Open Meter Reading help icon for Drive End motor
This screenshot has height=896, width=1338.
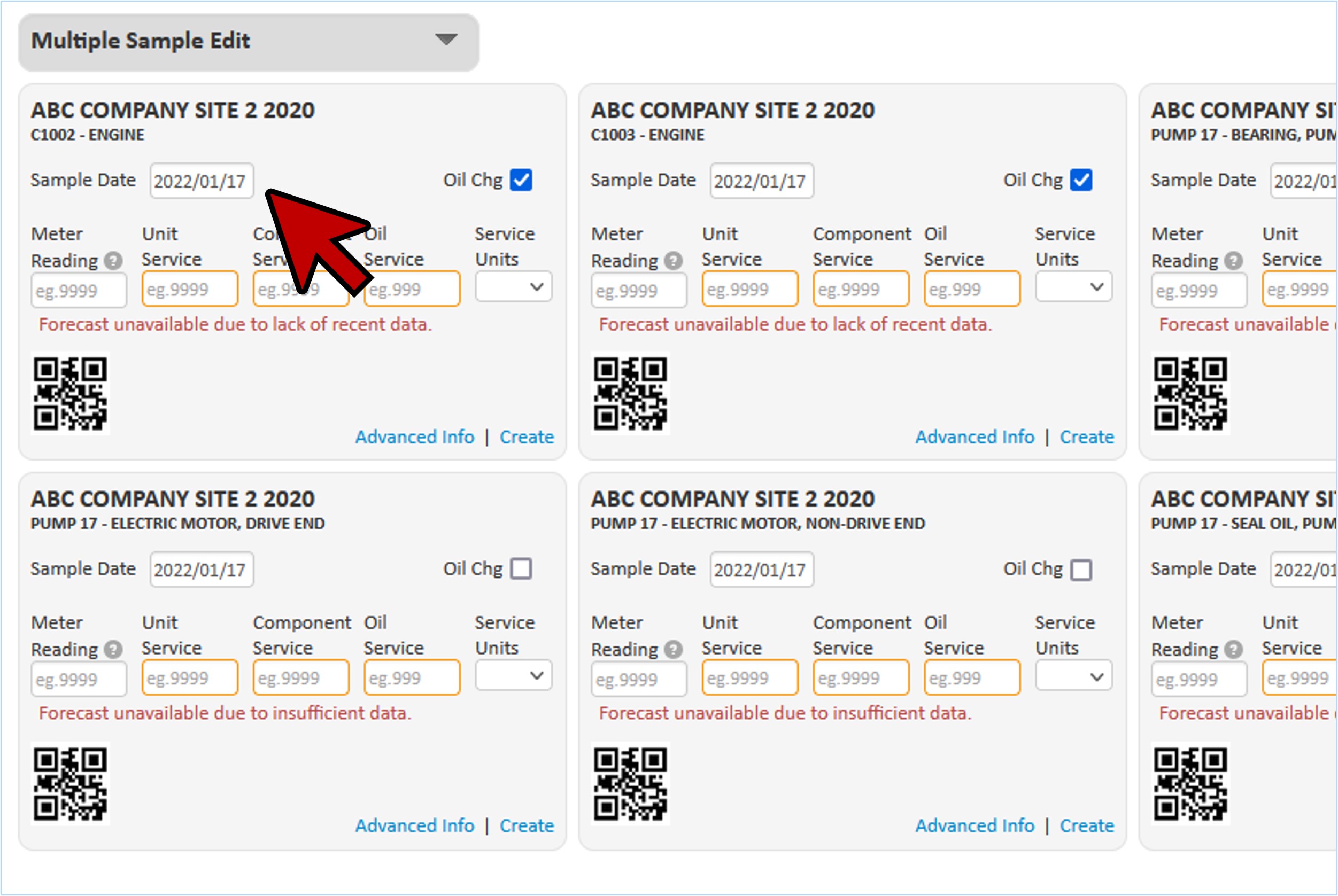pos(113,650)
